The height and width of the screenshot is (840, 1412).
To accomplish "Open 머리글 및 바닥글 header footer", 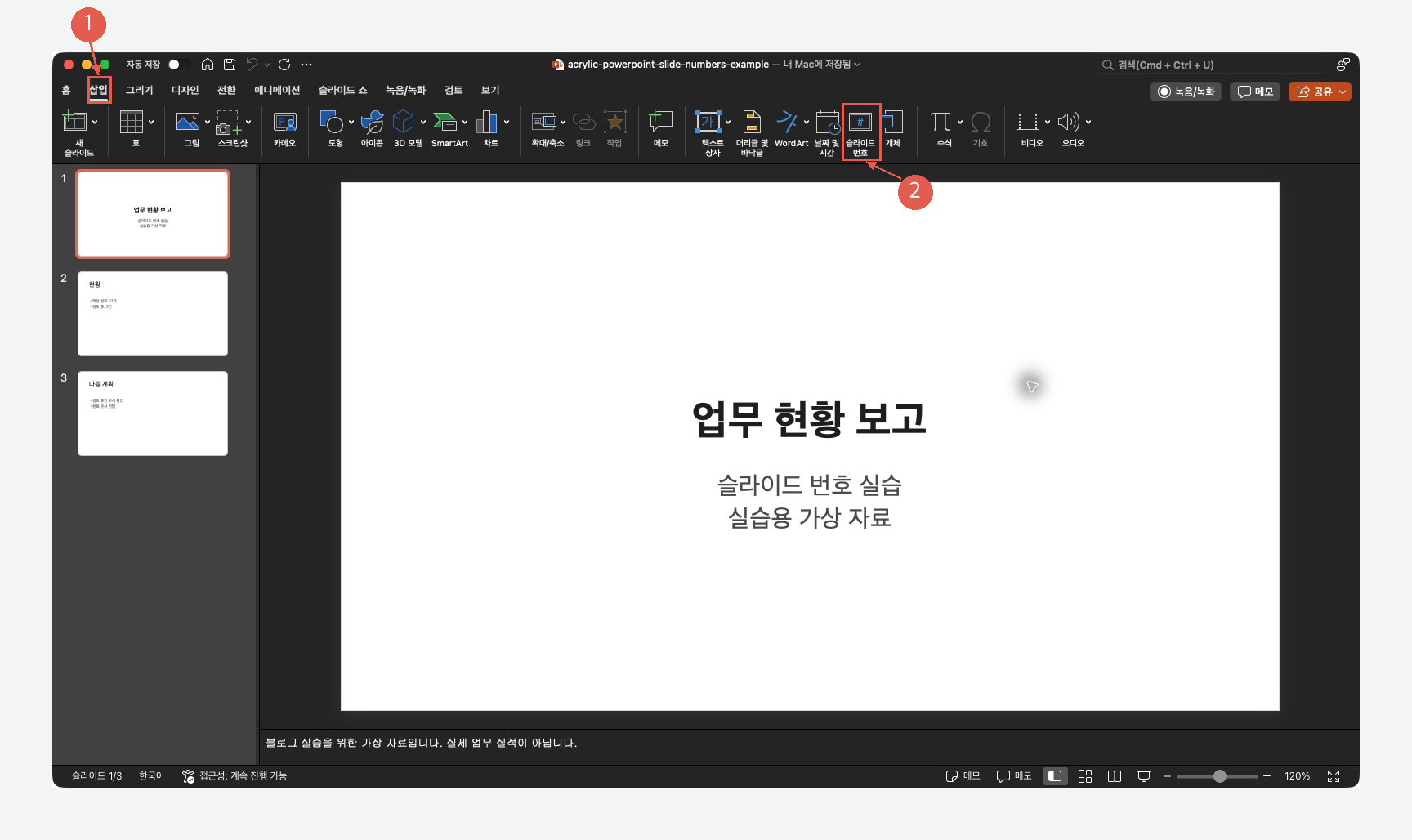I will (x=752, y=122).
